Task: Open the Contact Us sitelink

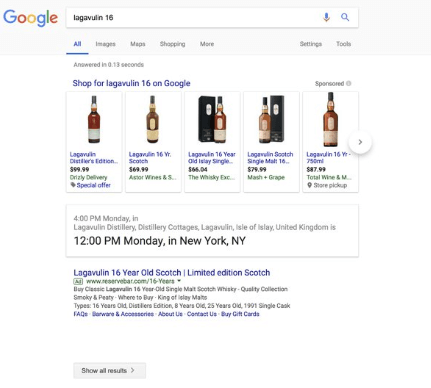Action: tap(202, 314)
